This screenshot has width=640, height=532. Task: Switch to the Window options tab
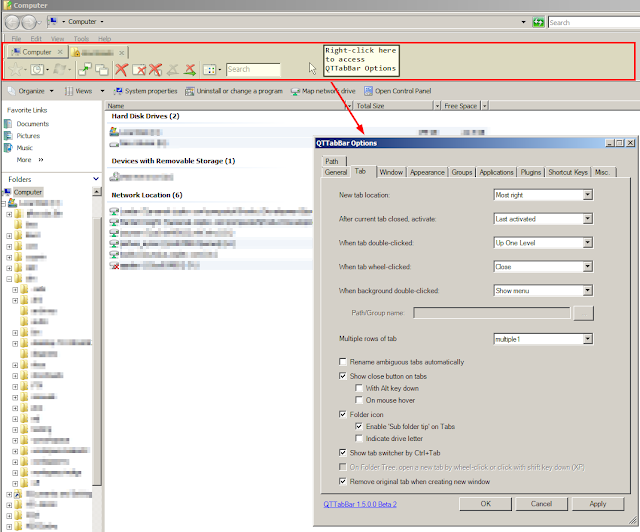[x=391, y=172]
